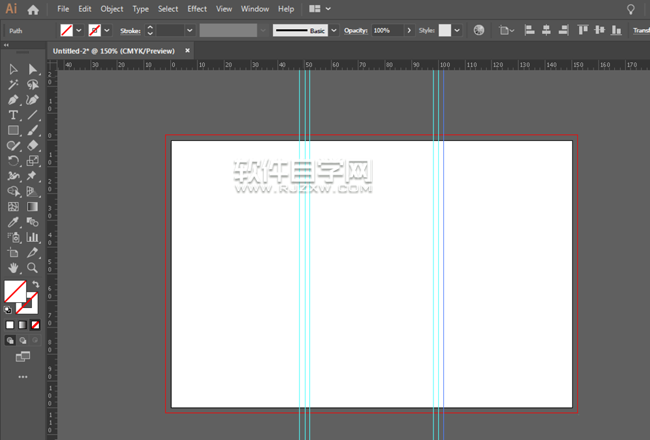This screenshot has height=440, width=650.
Task: Set the None color mode button
Action: click(36, 324)
